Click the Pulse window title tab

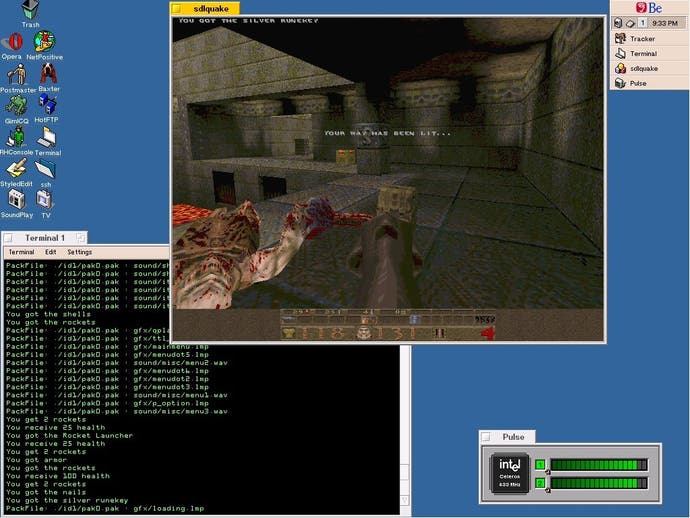pos(507,437)
